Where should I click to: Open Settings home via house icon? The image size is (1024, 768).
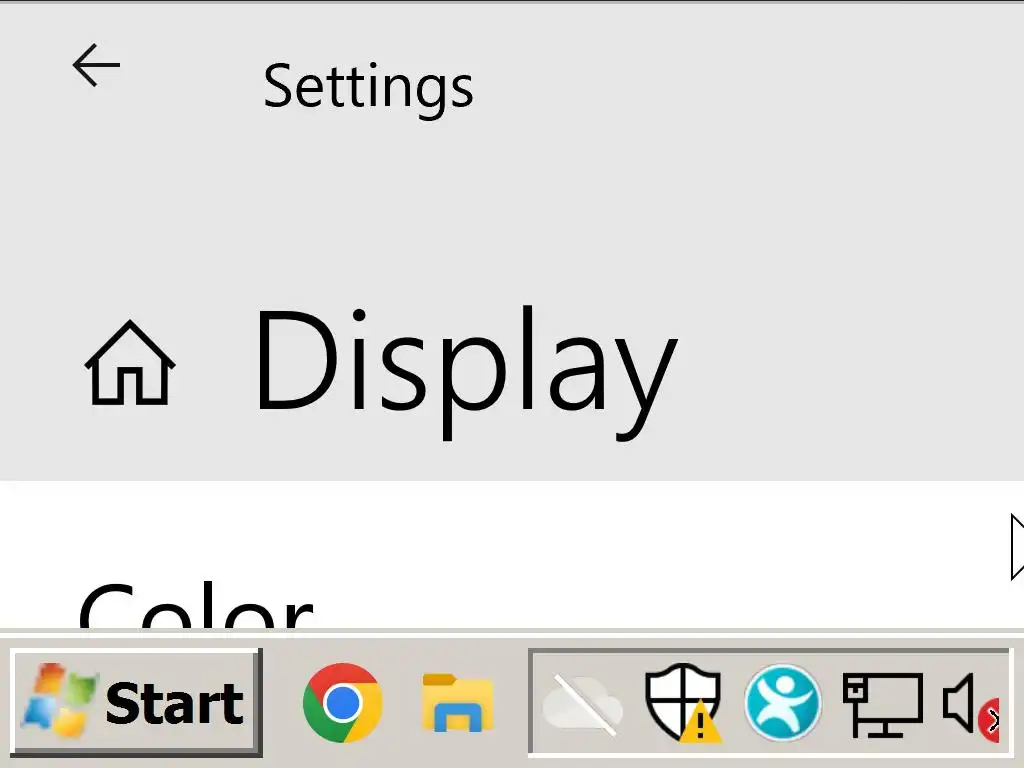[130, 363]
